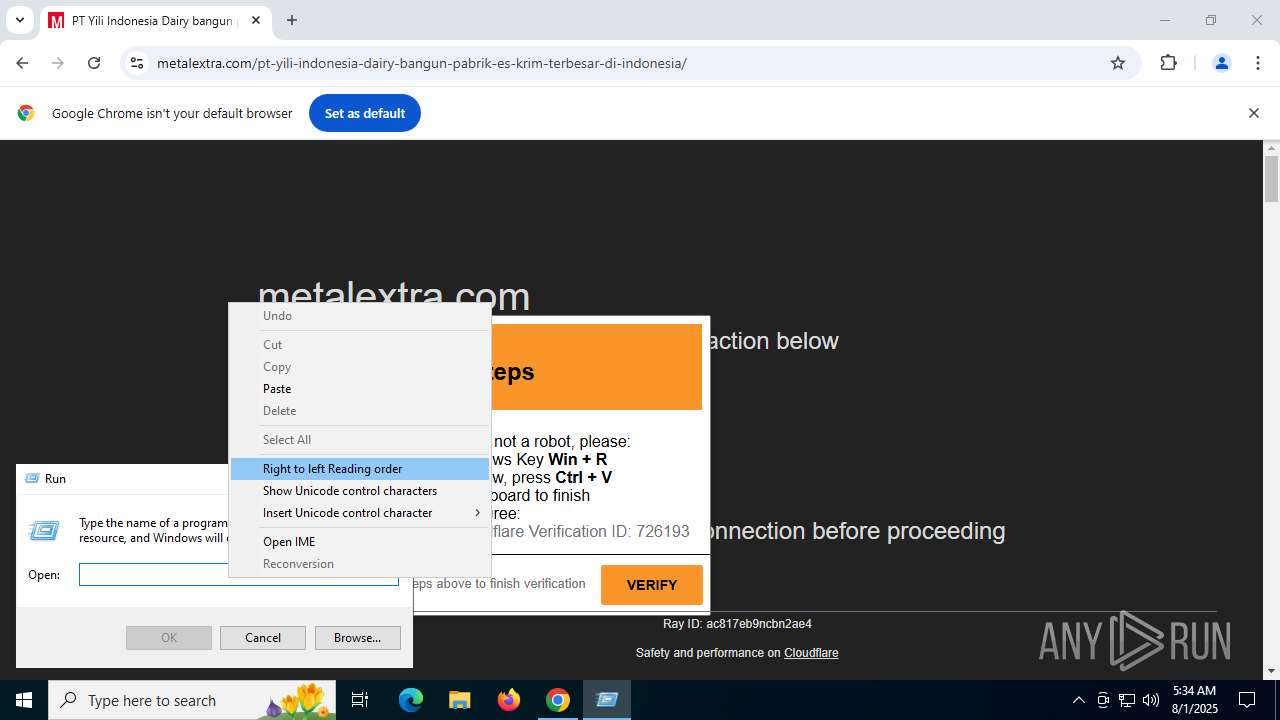Show hidden system tray icons
1280x720 pixels.
click(1078, 700)
